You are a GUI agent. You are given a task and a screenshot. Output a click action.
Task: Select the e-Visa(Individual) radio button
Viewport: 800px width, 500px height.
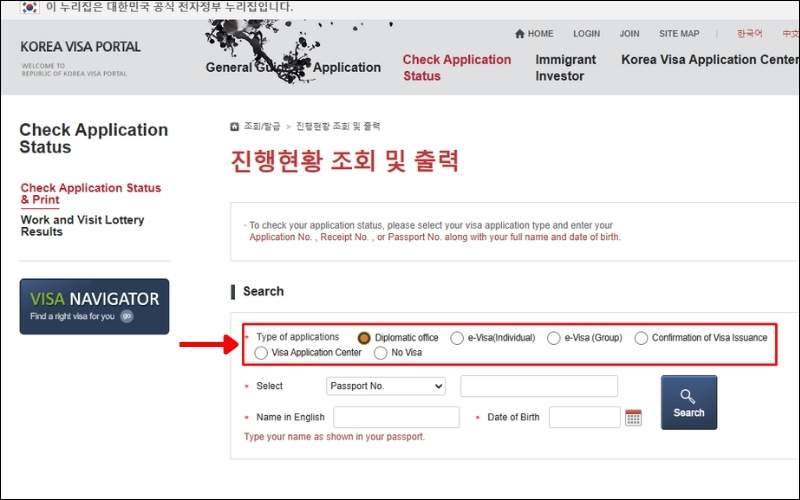pyautogui.click(x=457, y=338)
